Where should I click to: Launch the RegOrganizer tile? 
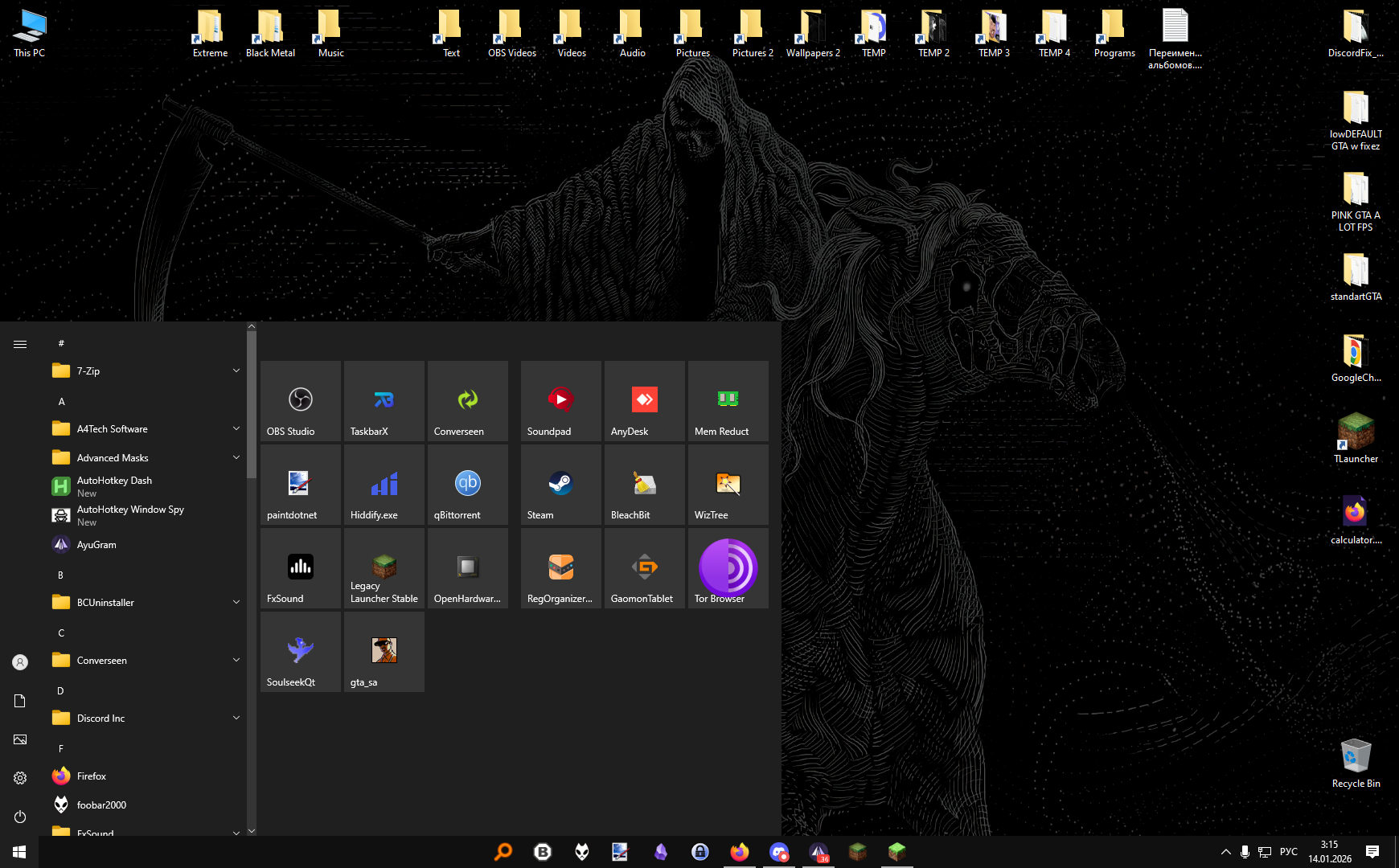(561, 568)
